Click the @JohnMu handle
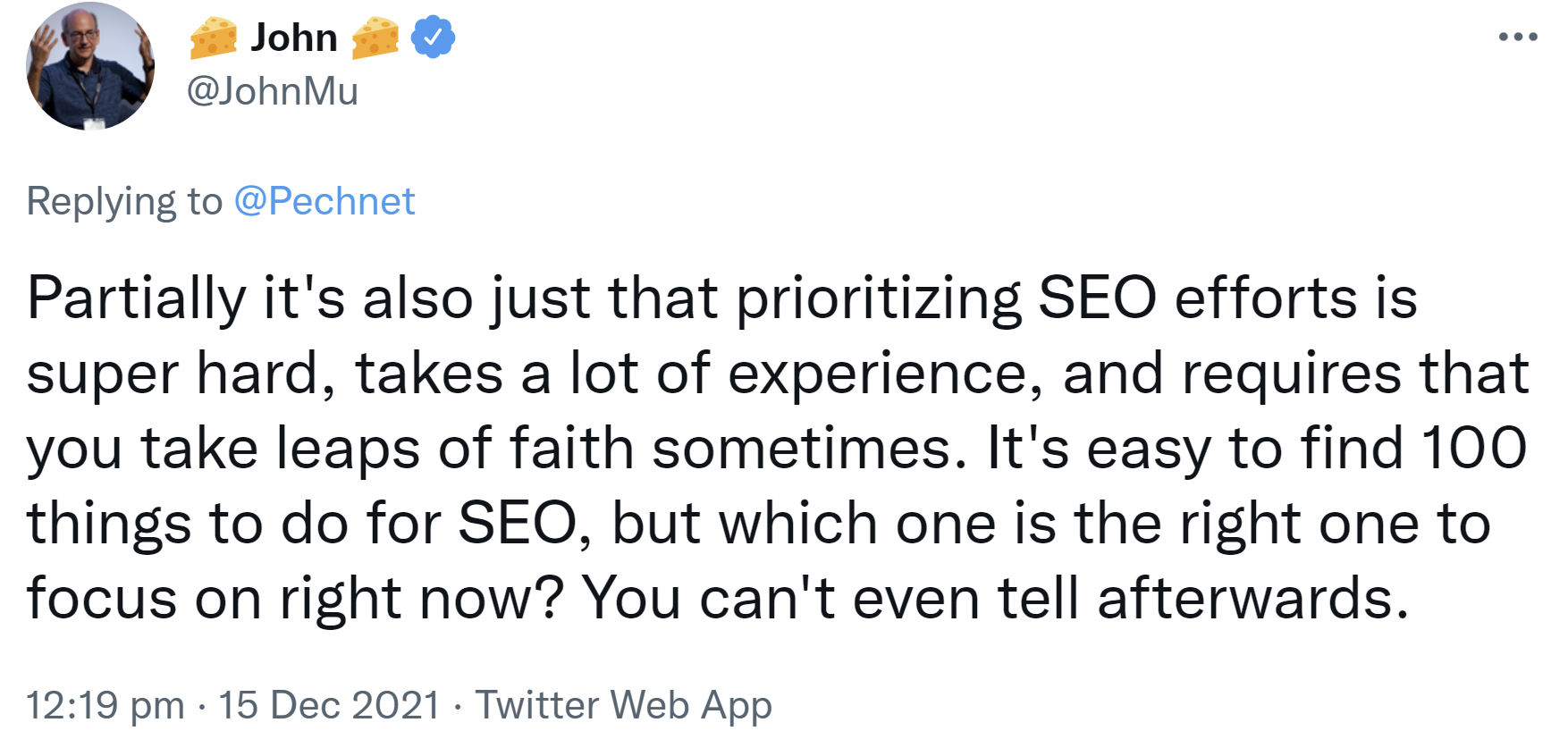 coord(273,89)
